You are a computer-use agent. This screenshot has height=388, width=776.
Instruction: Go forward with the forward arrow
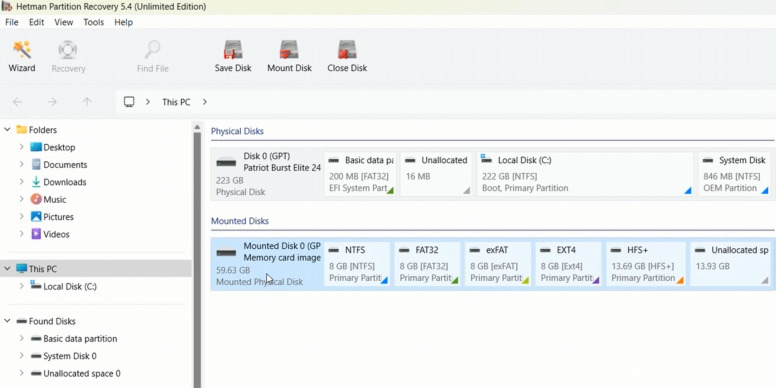(52, 102)
